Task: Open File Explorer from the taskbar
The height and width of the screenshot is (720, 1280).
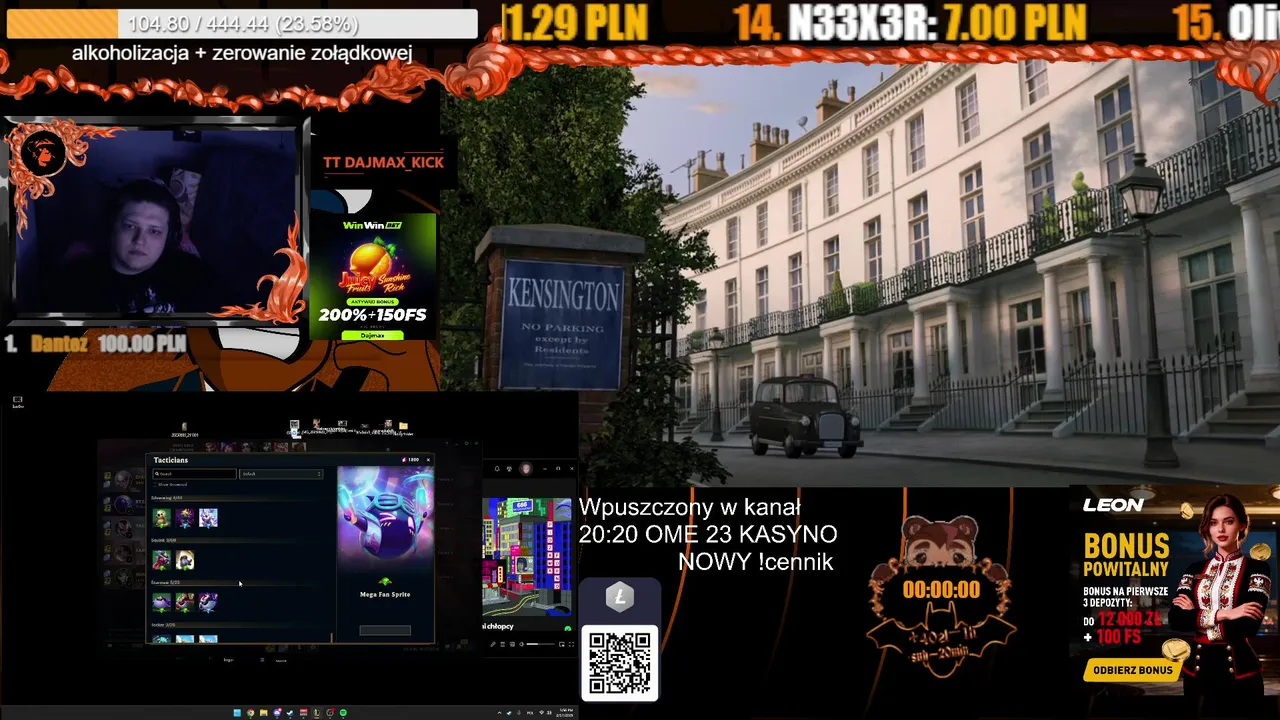Action: (x=264, y=713)
